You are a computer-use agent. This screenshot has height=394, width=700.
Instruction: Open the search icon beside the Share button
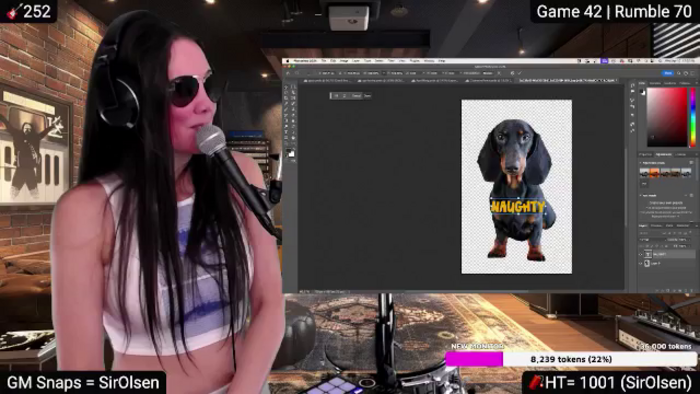point(679,73)
